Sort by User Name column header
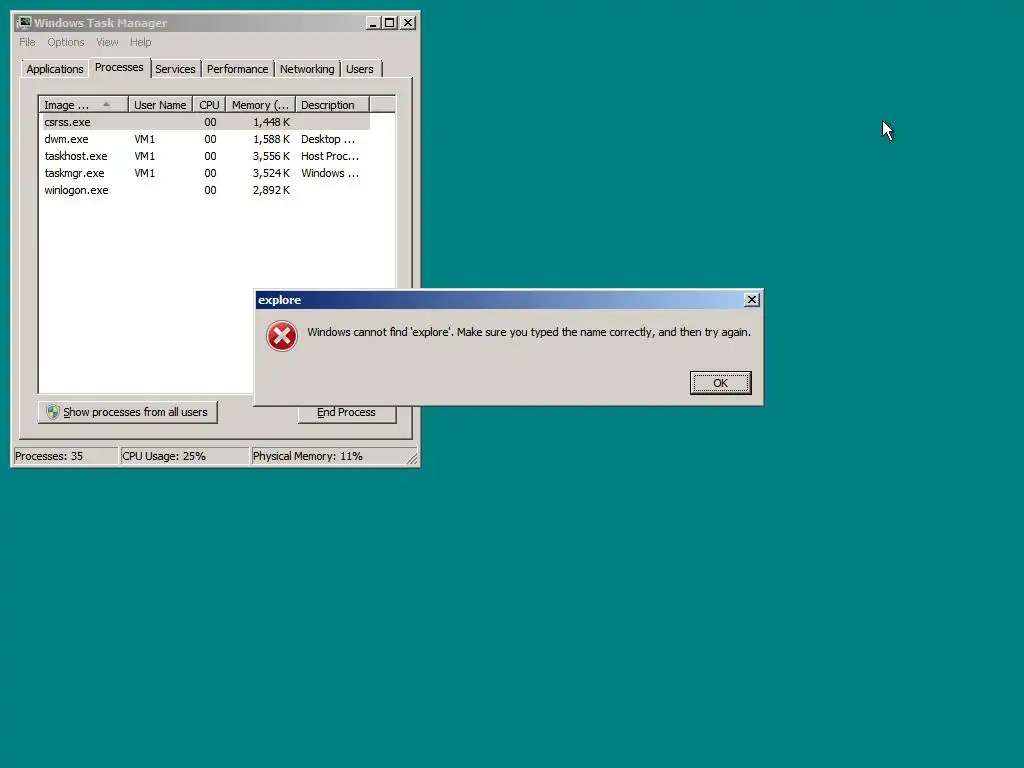 (160, 105)
